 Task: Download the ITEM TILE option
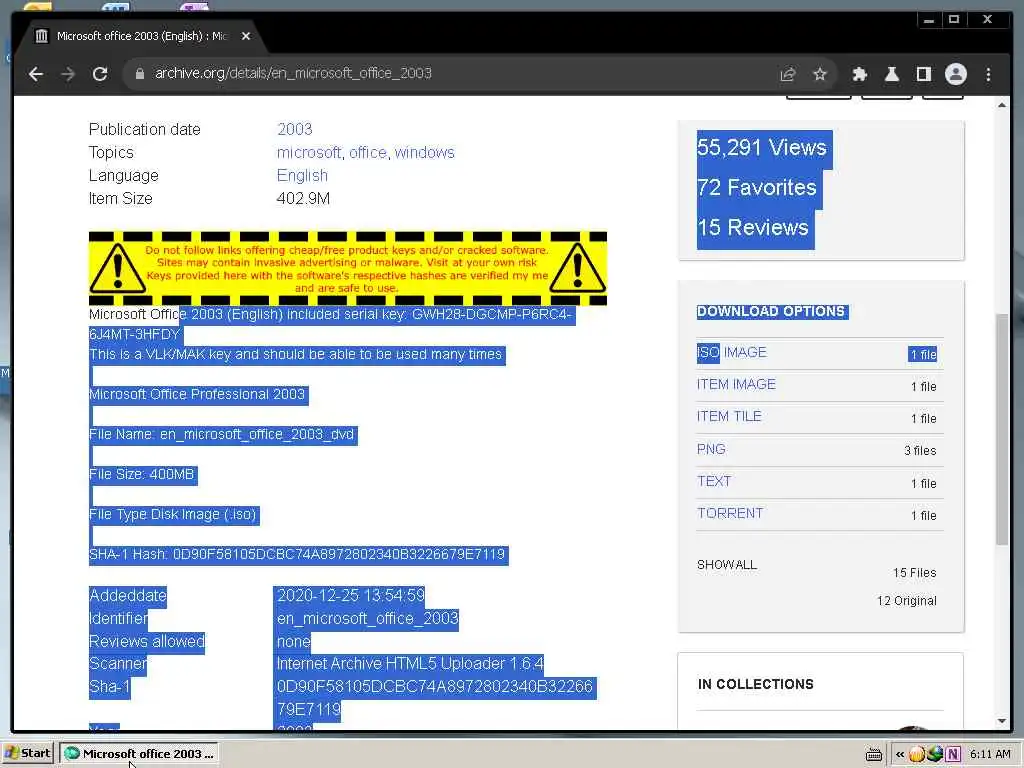click(729, 417)
